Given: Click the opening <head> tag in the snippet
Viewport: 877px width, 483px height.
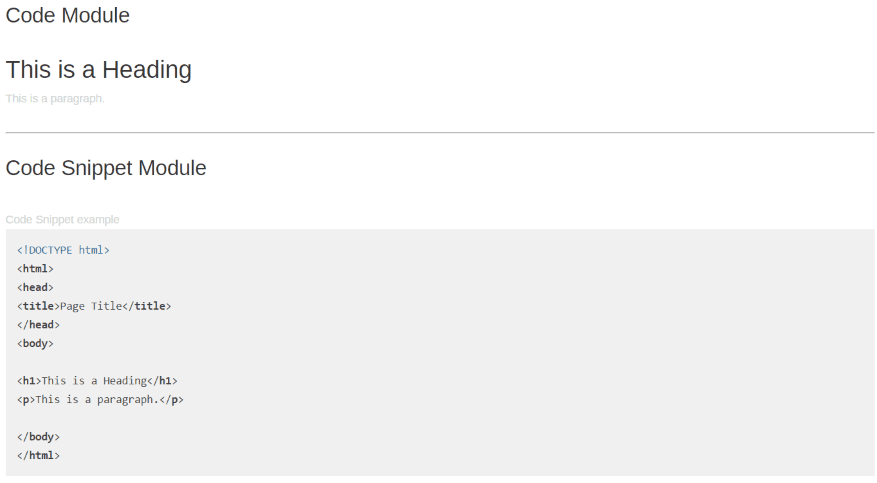Looking at the screenshot, I should [35, 287].
